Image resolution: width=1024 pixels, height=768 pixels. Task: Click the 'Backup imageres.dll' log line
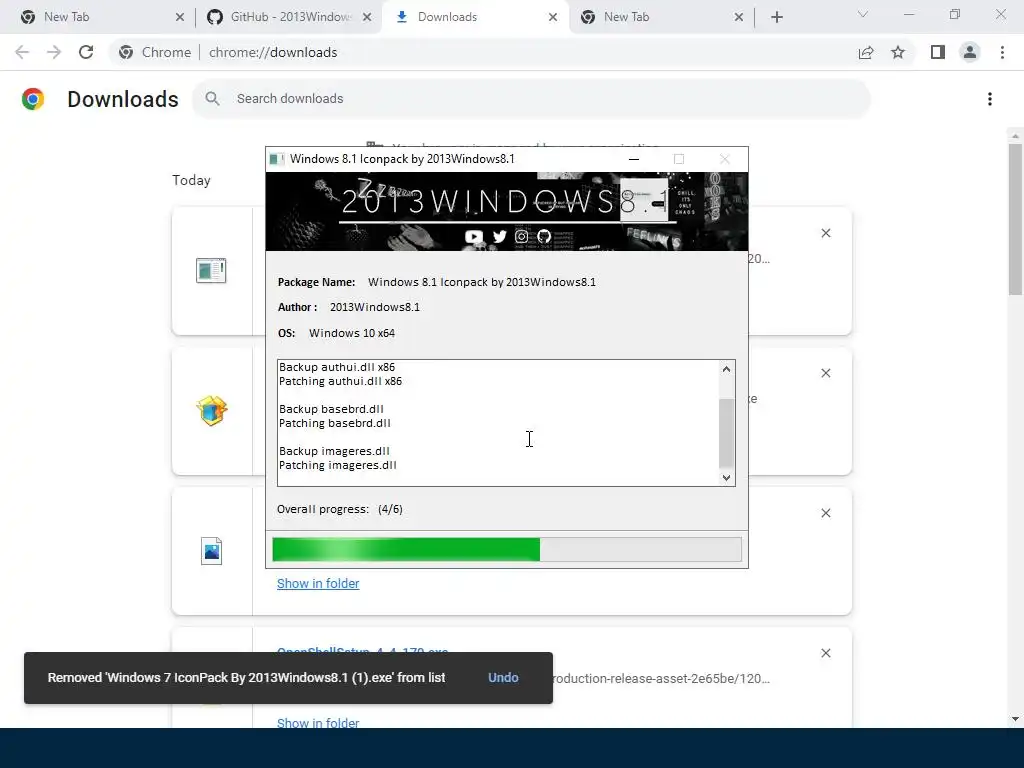[x=334, y=451]
